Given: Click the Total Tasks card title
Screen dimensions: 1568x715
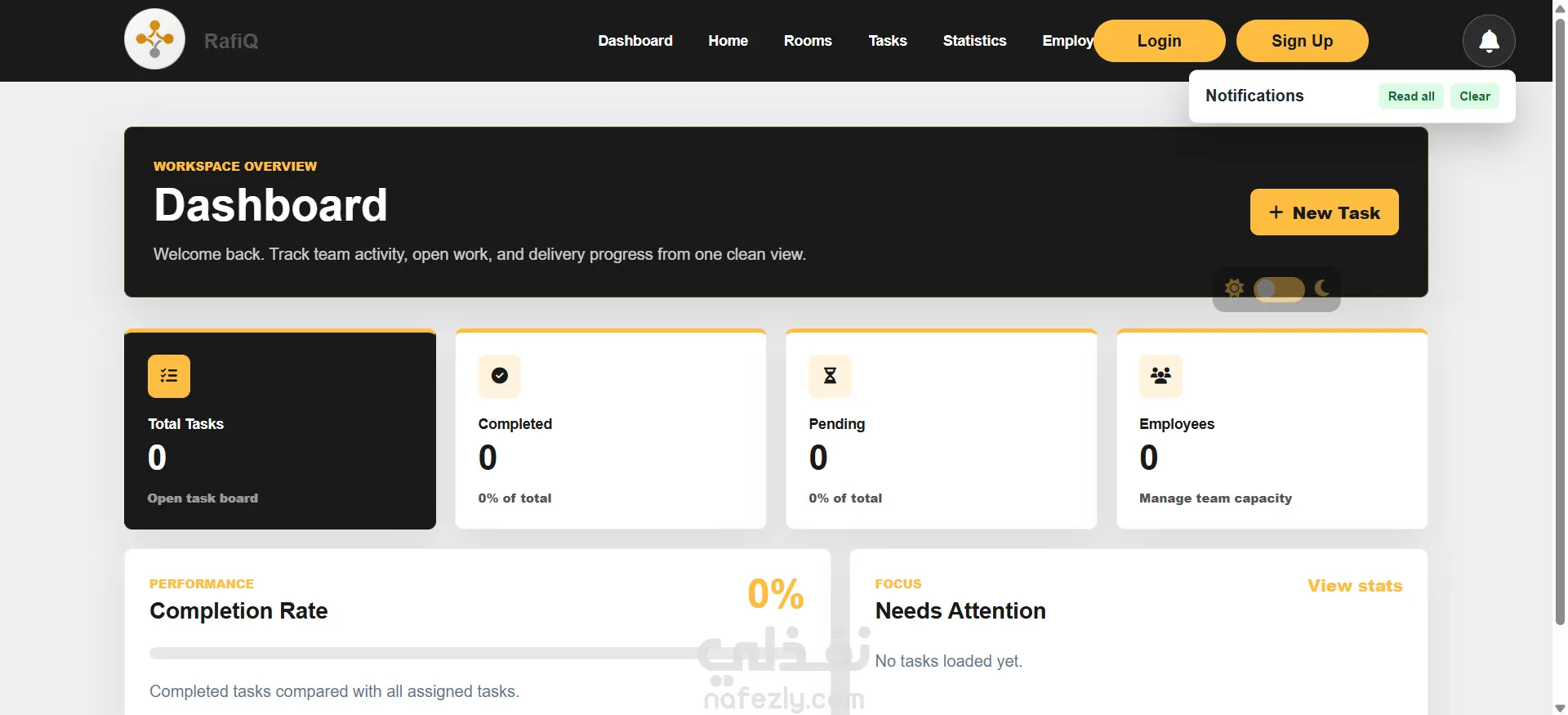Looking at the screenshot, I should click(185, 424).
